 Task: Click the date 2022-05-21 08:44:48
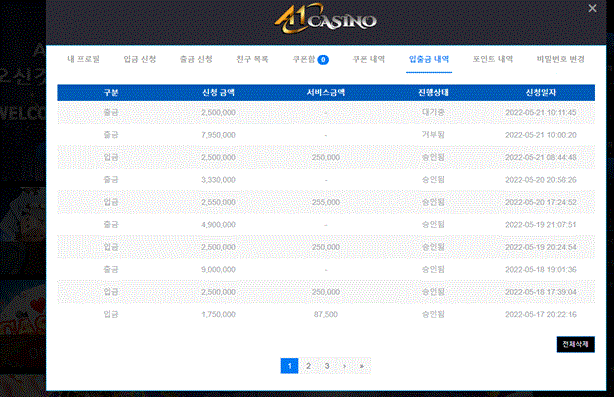(x=541, y=157)
